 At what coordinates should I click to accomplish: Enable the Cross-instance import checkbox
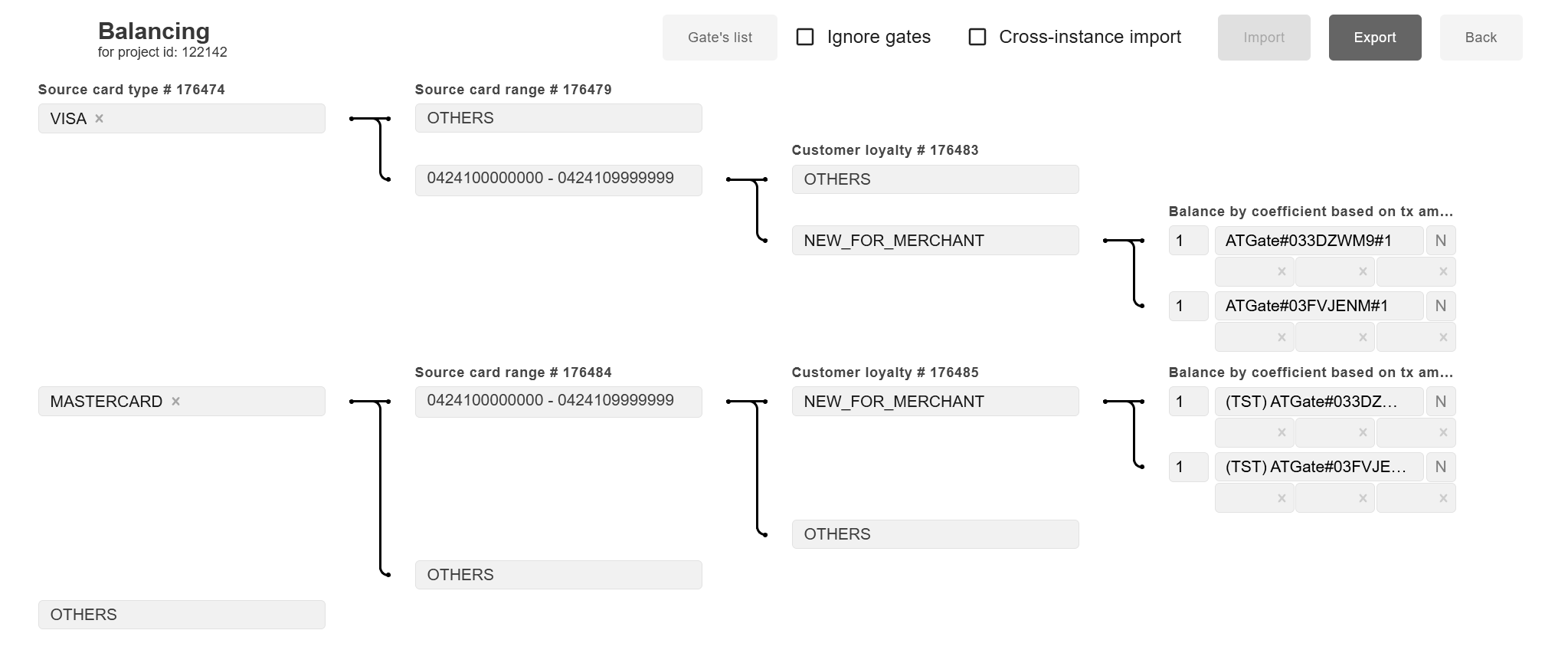click(977, 37)
